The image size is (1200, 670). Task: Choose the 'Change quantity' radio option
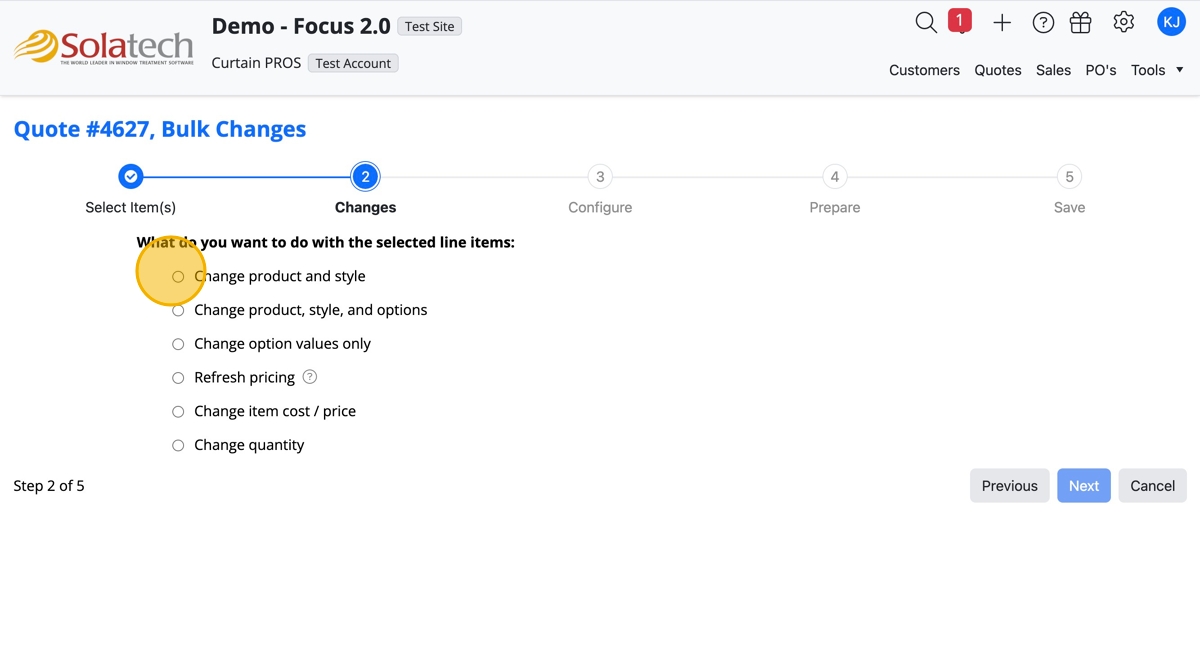(x=178, y=445)
